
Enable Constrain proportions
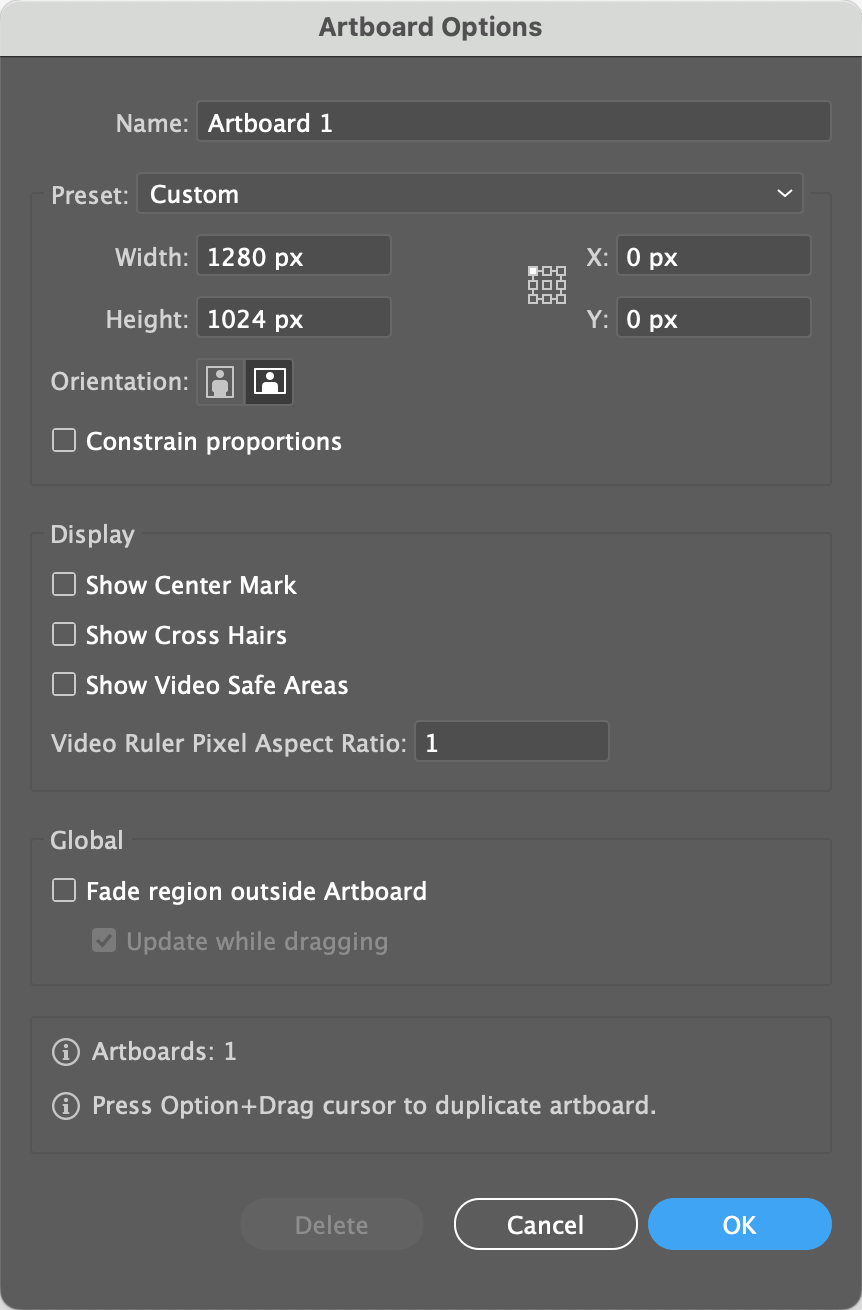63,439
